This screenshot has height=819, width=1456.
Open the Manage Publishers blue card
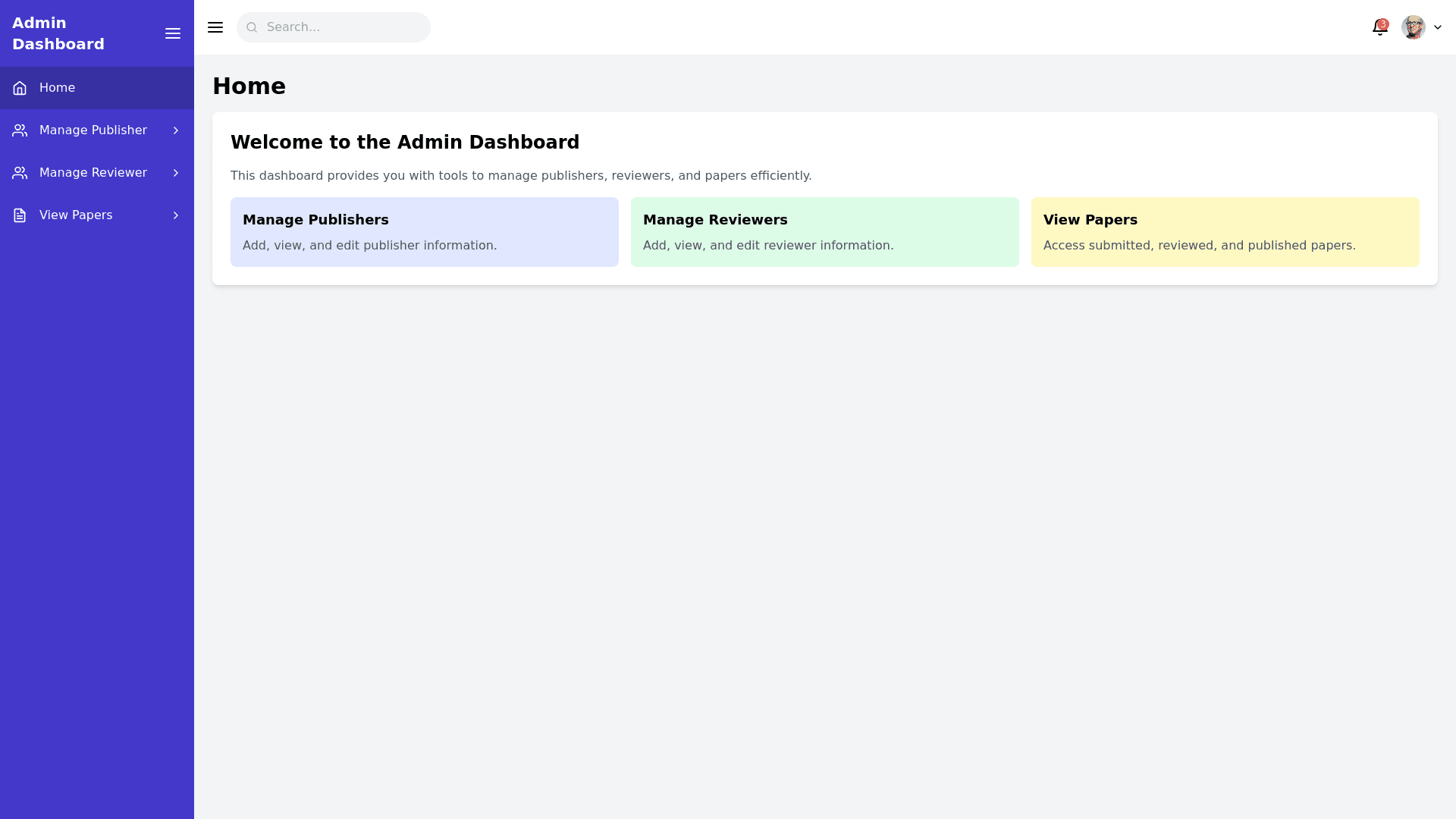click(424, 232)
